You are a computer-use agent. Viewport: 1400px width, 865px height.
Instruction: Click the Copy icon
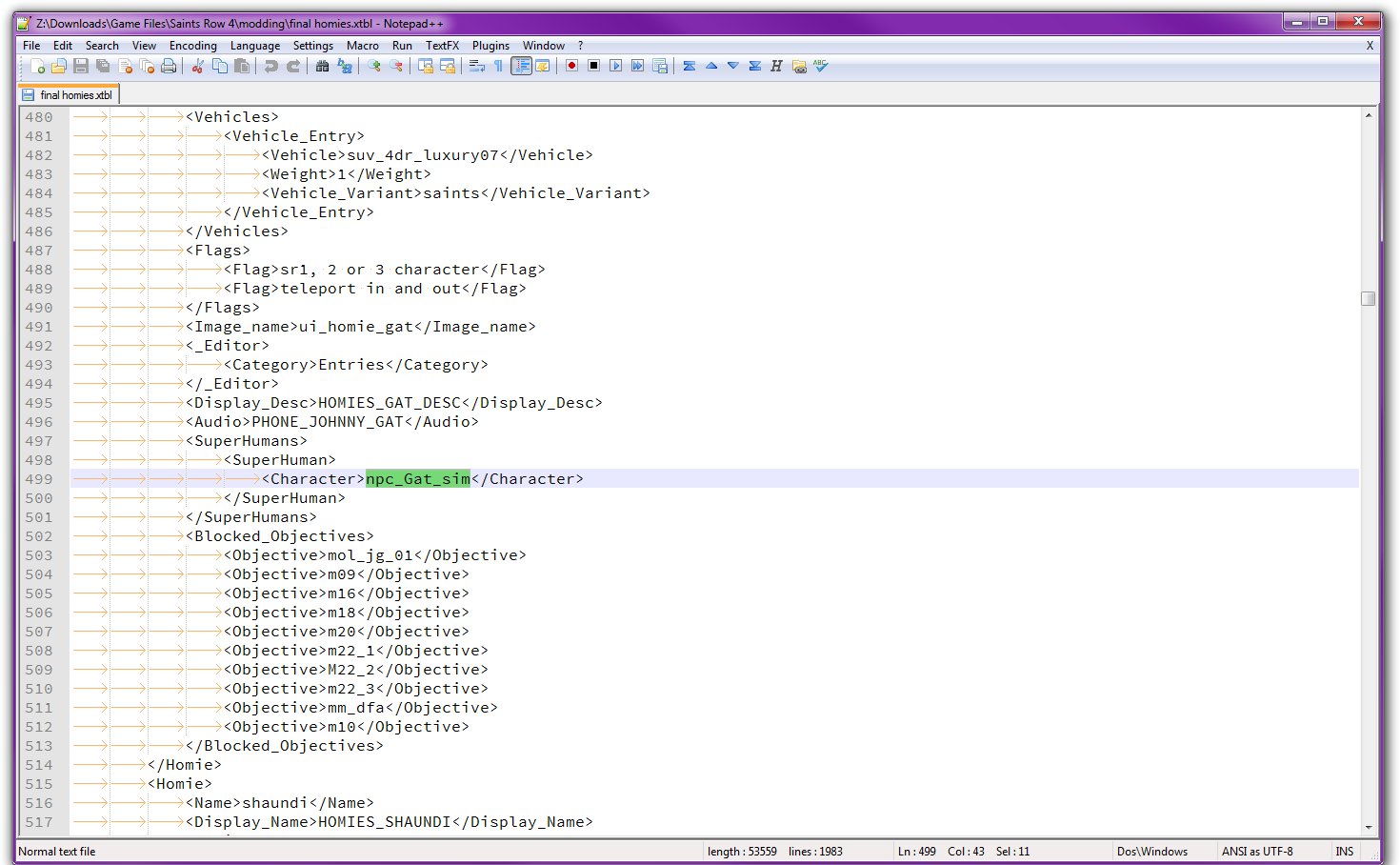point(220,66)
